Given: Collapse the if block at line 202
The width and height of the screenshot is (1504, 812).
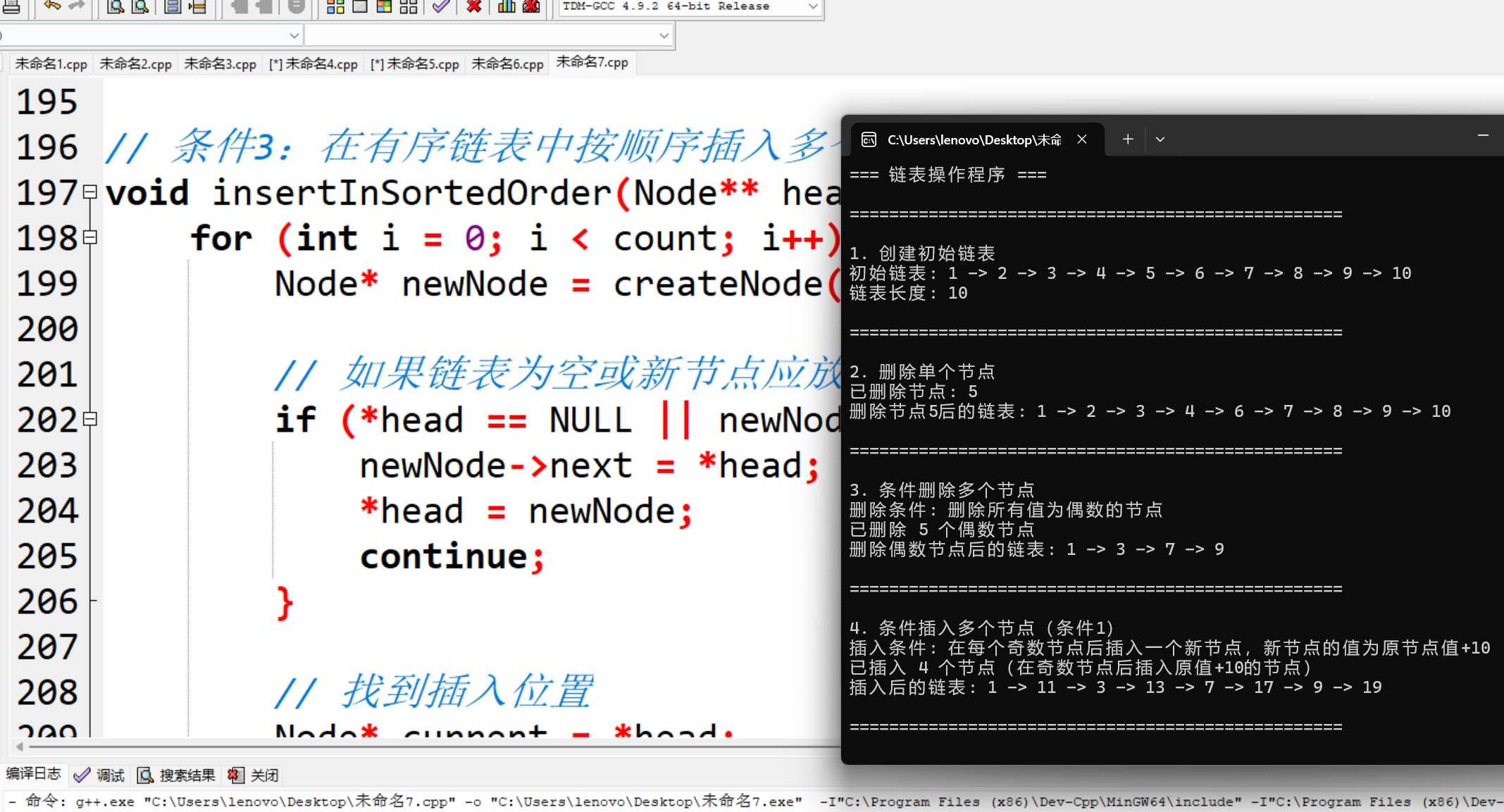Looking at the screenshot, I should click(x=89, y=419).
